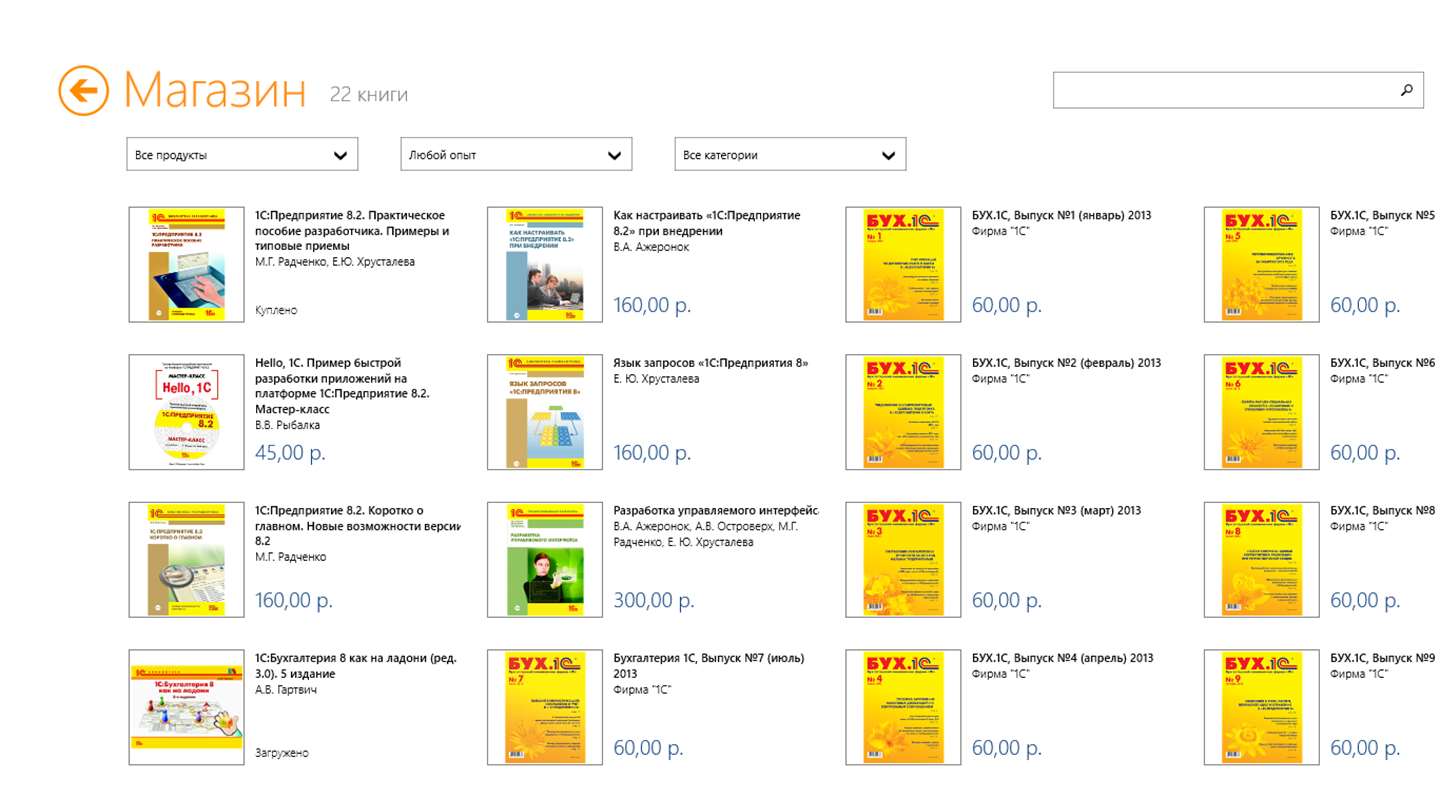Click the '22 книги' count label

click(x=369, y=95)
